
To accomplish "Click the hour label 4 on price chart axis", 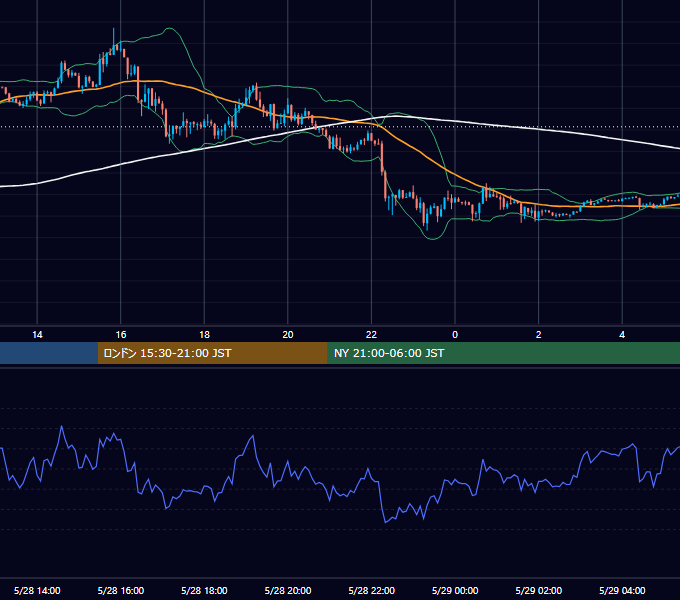I will click(x=622, y=335).
